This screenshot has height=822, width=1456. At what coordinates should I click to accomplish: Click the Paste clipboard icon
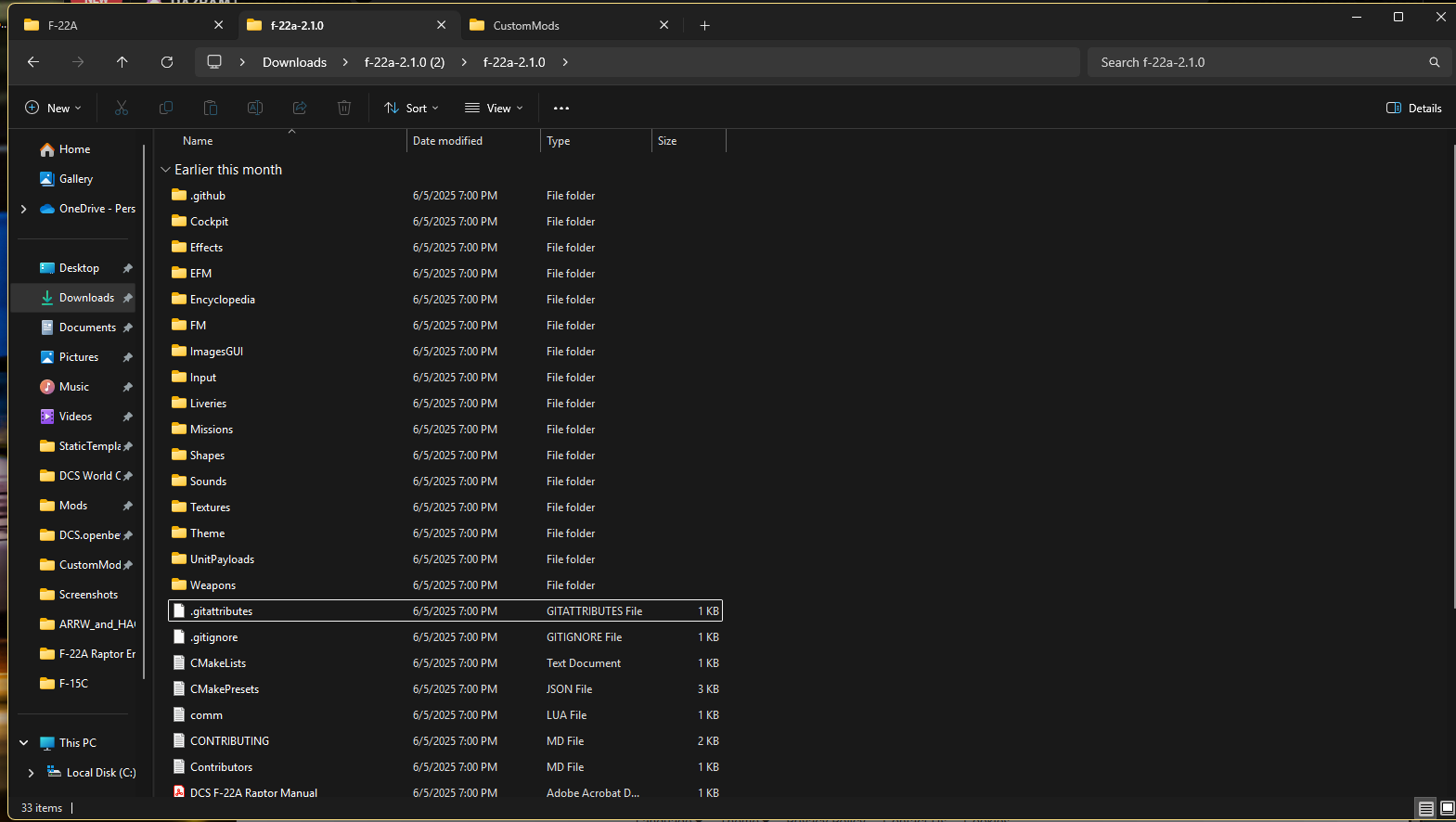coord(211,108)
